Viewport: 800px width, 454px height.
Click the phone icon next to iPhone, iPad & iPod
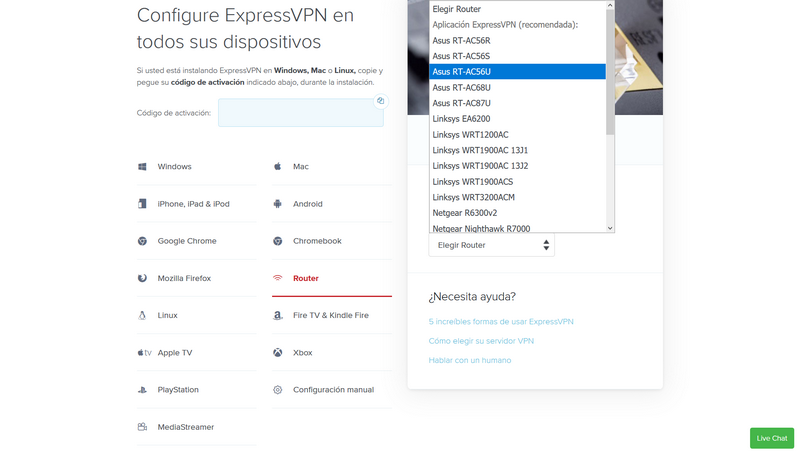[142, 204]
